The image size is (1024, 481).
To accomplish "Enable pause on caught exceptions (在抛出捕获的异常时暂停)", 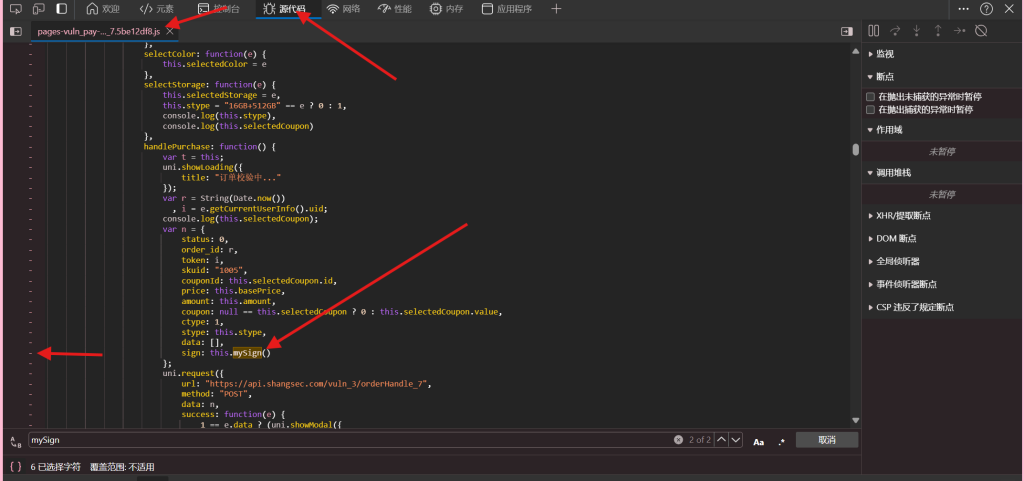I will click(871, 109).
